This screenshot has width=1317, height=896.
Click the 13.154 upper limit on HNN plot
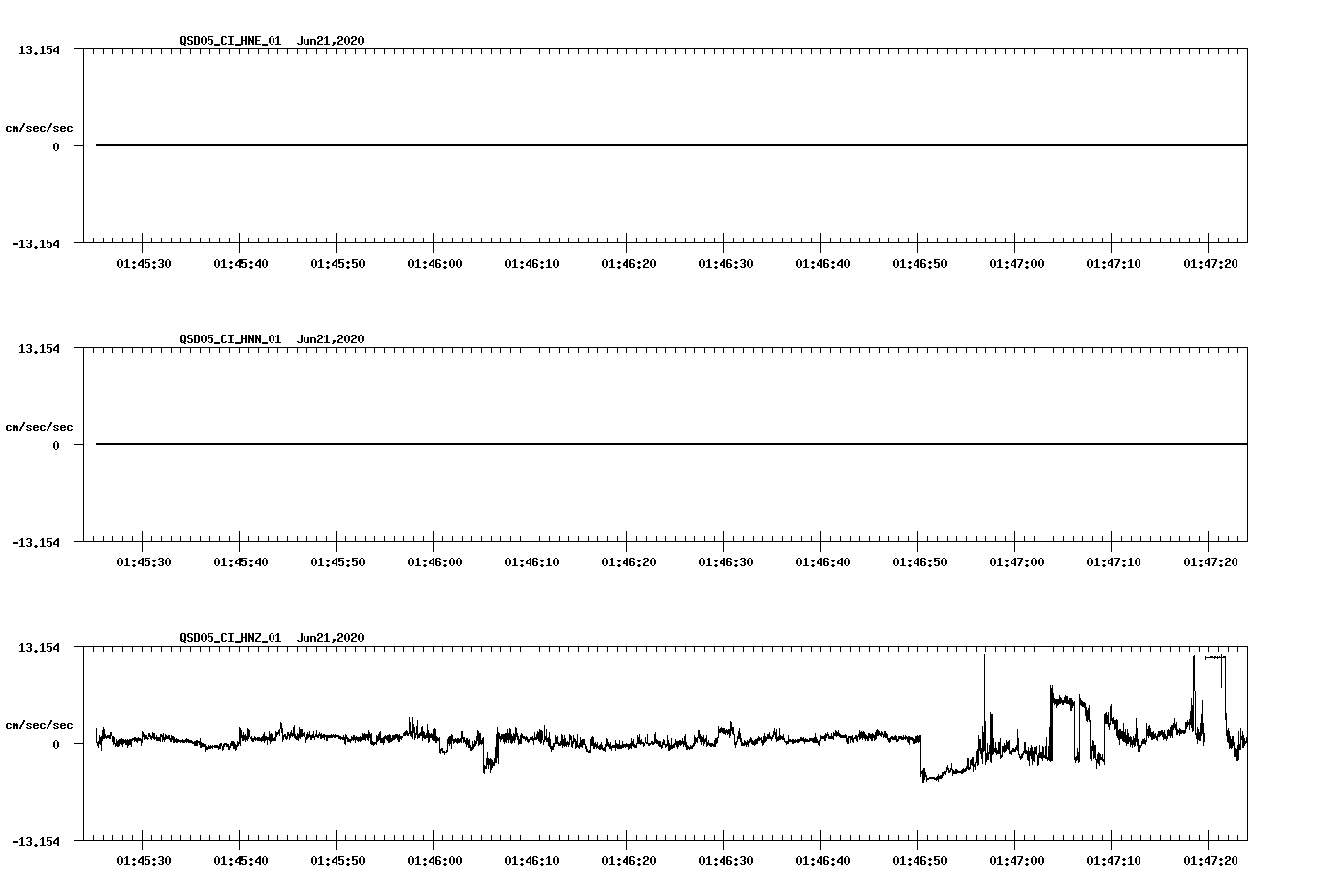(x=39, y=348)
